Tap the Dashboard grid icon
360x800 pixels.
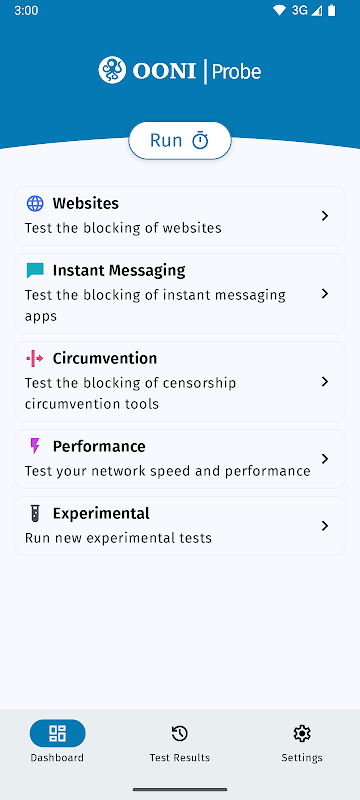[57, 734]
